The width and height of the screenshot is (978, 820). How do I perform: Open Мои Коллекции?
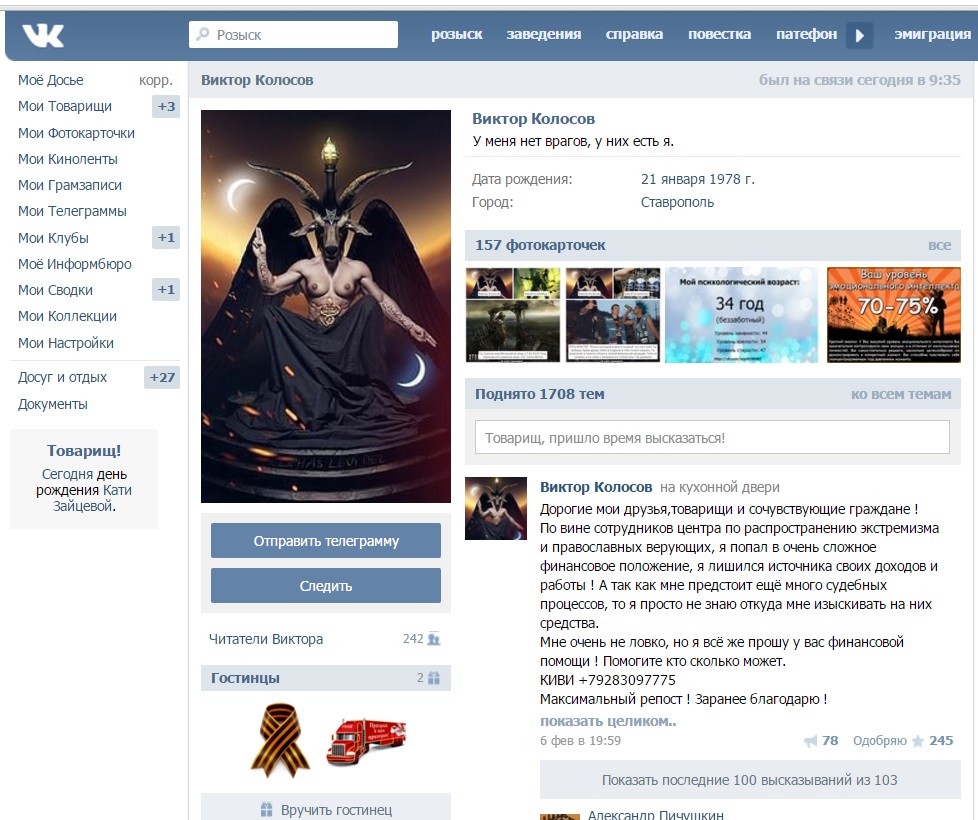(x=67, y=316)
